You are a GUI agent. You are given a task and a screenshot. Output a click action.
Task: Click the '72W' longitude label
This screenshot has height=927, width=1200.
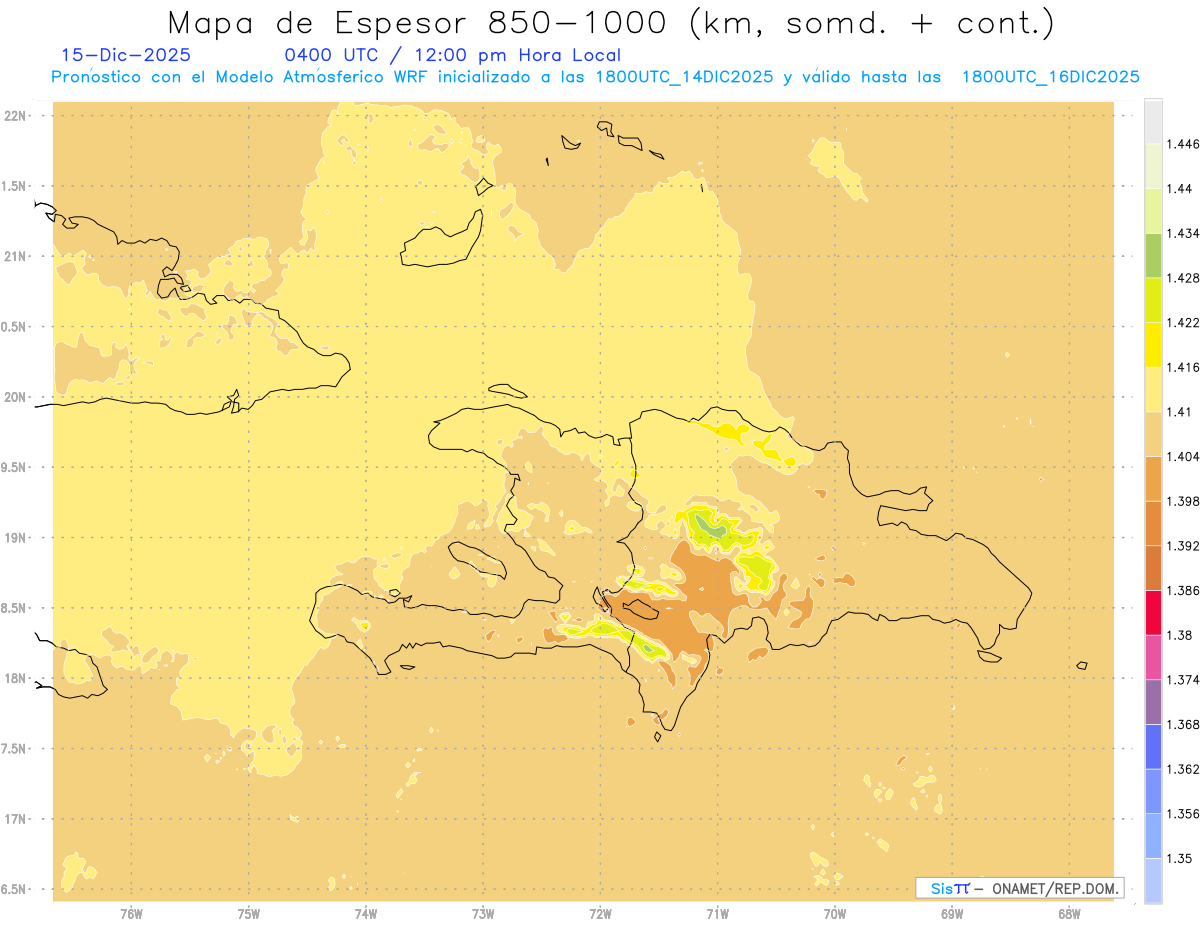click(x=601, y=914)
